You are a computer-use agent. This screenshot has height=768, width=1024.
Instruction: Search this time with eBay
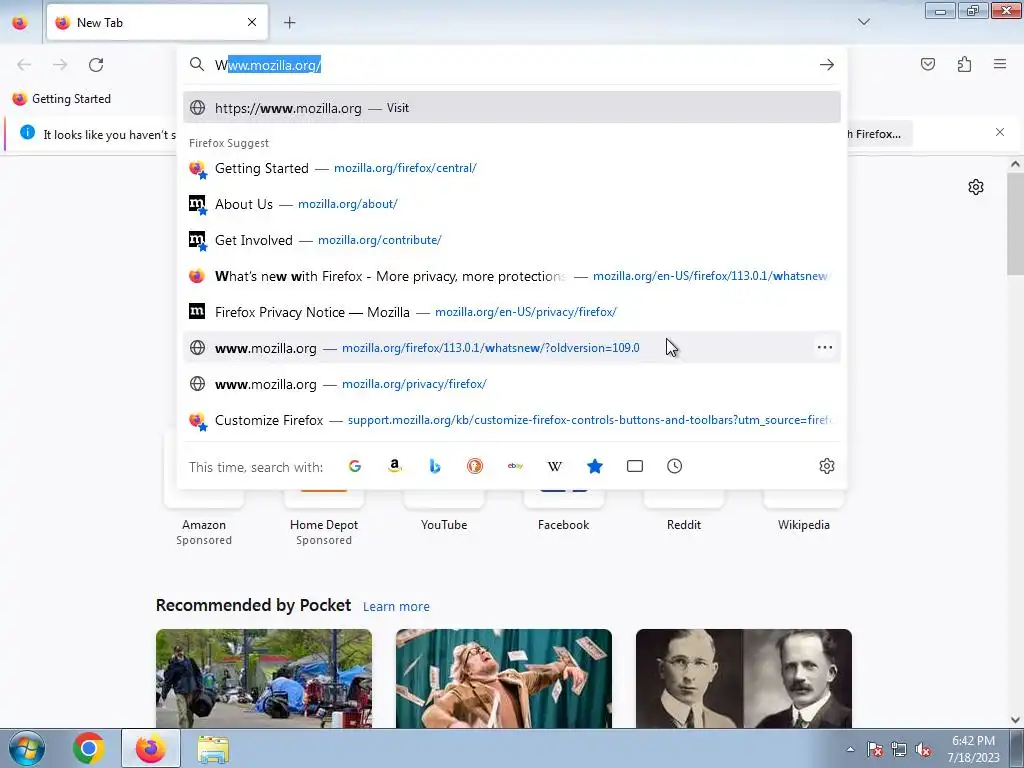coord(515,466)
